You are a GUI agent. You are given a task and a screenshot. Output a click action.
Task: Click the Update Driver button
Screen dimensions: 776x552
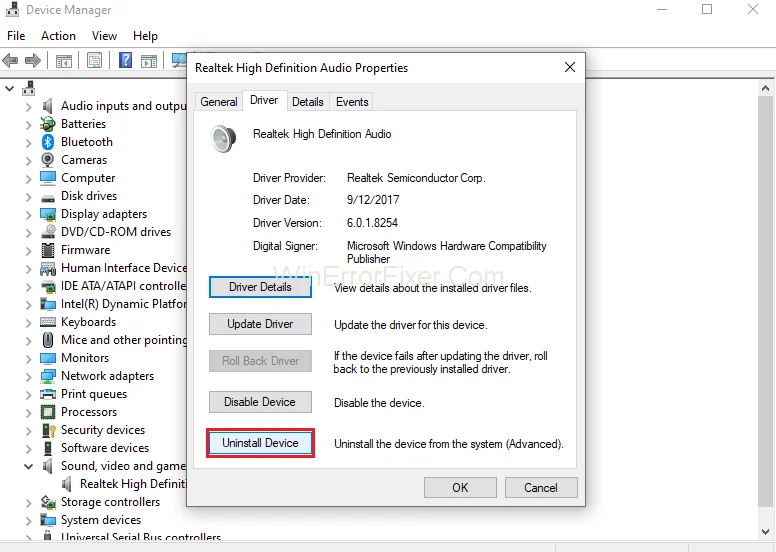coord(260,324)
